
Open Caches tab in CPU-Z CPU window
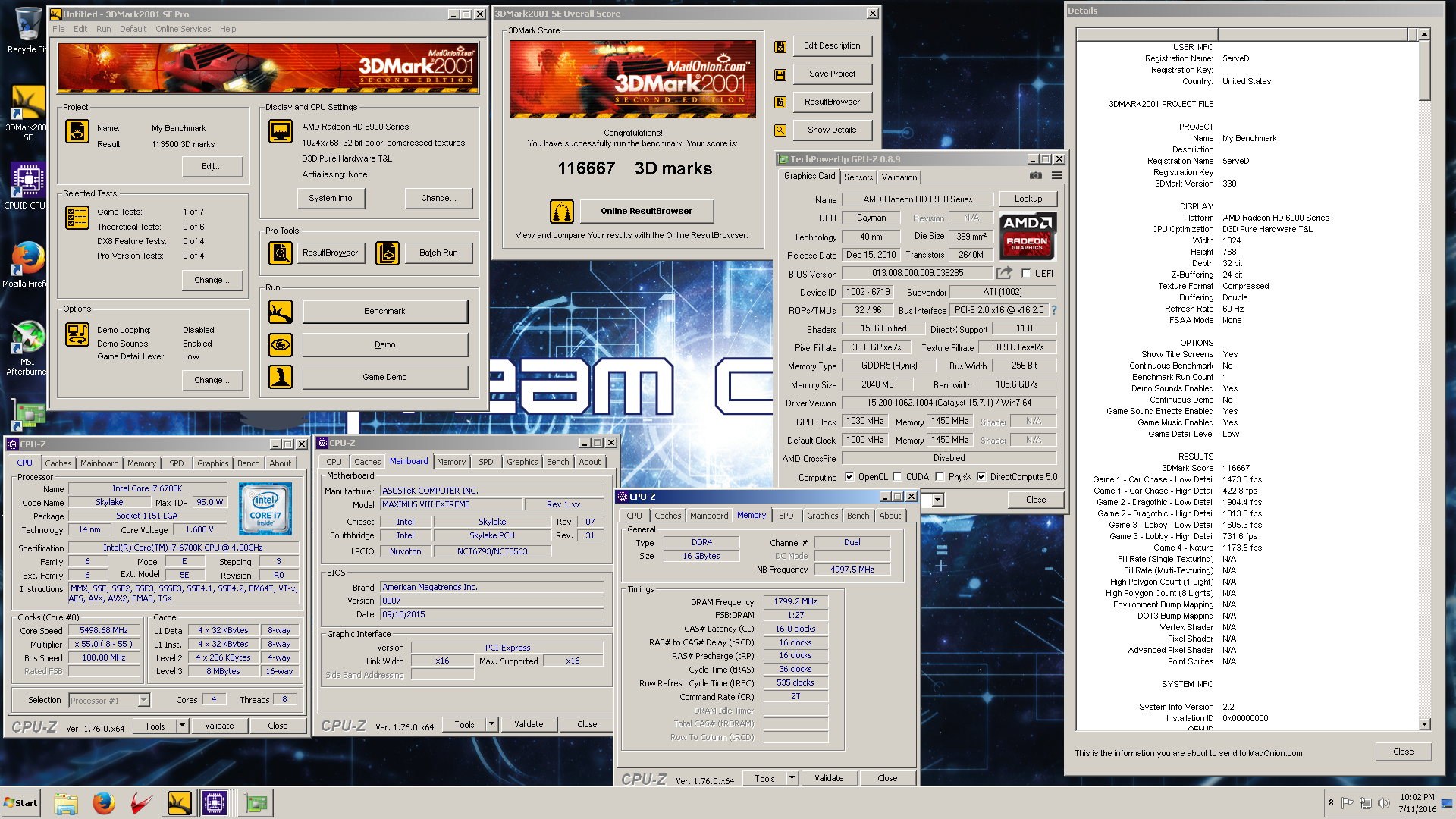pyautogui.click(x=58, y=463)
